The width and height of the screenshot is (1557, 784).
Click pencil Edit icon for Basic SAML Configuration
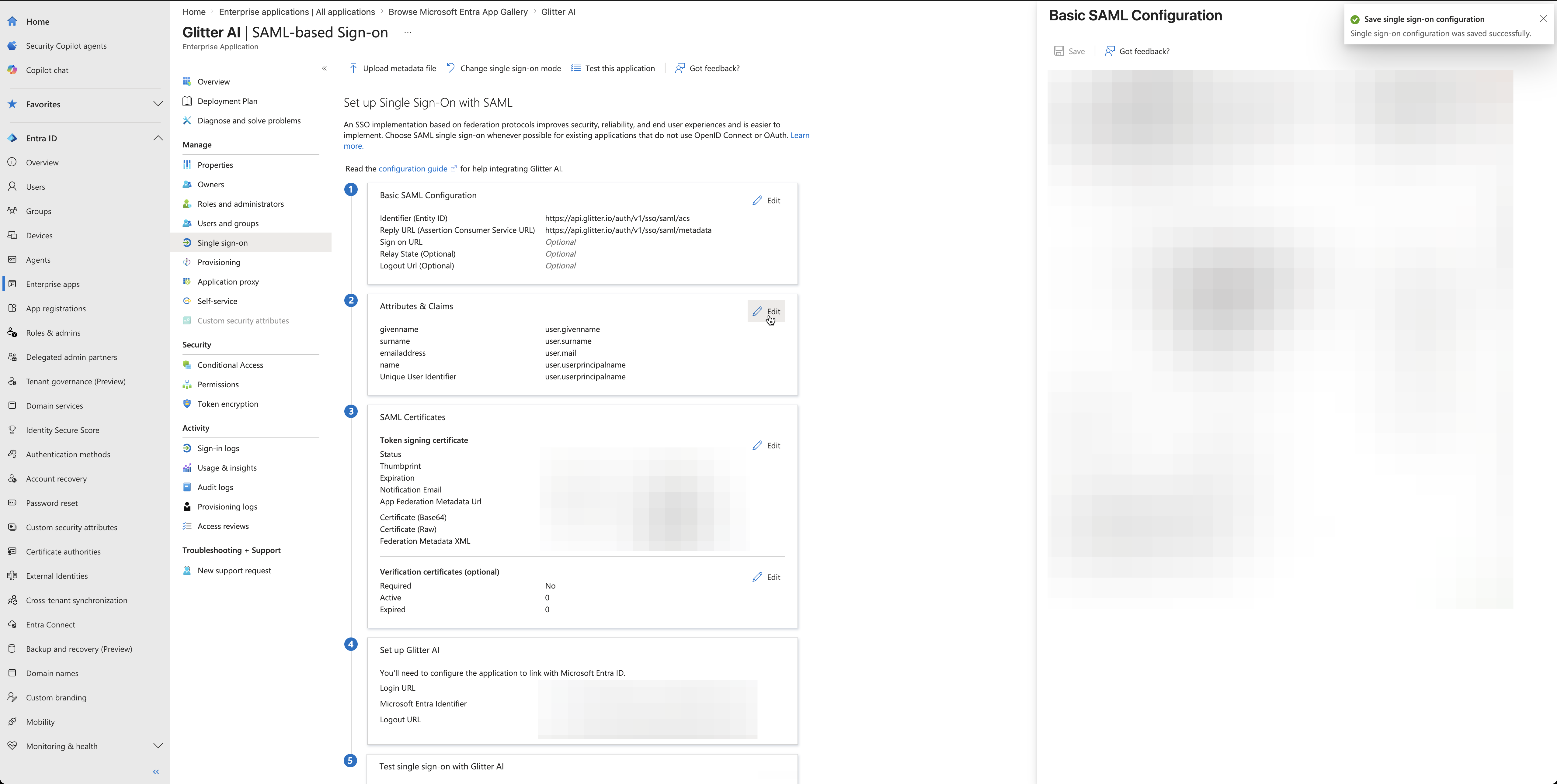757,201
